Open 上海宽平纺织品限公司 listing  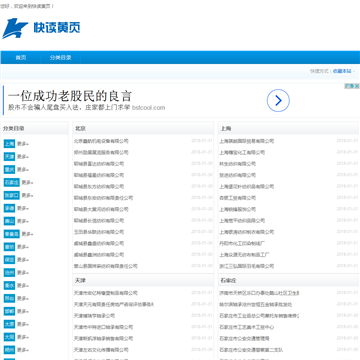click(242, 221)
